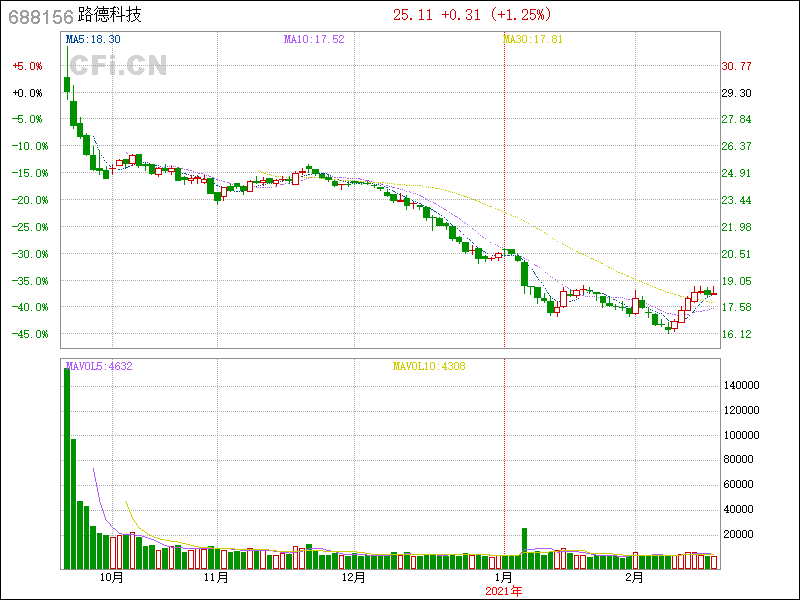The height and width of the screenshot is (600, 800).
Task: Click the +1.25% change percentage
Action: click(x=520, y=15)
